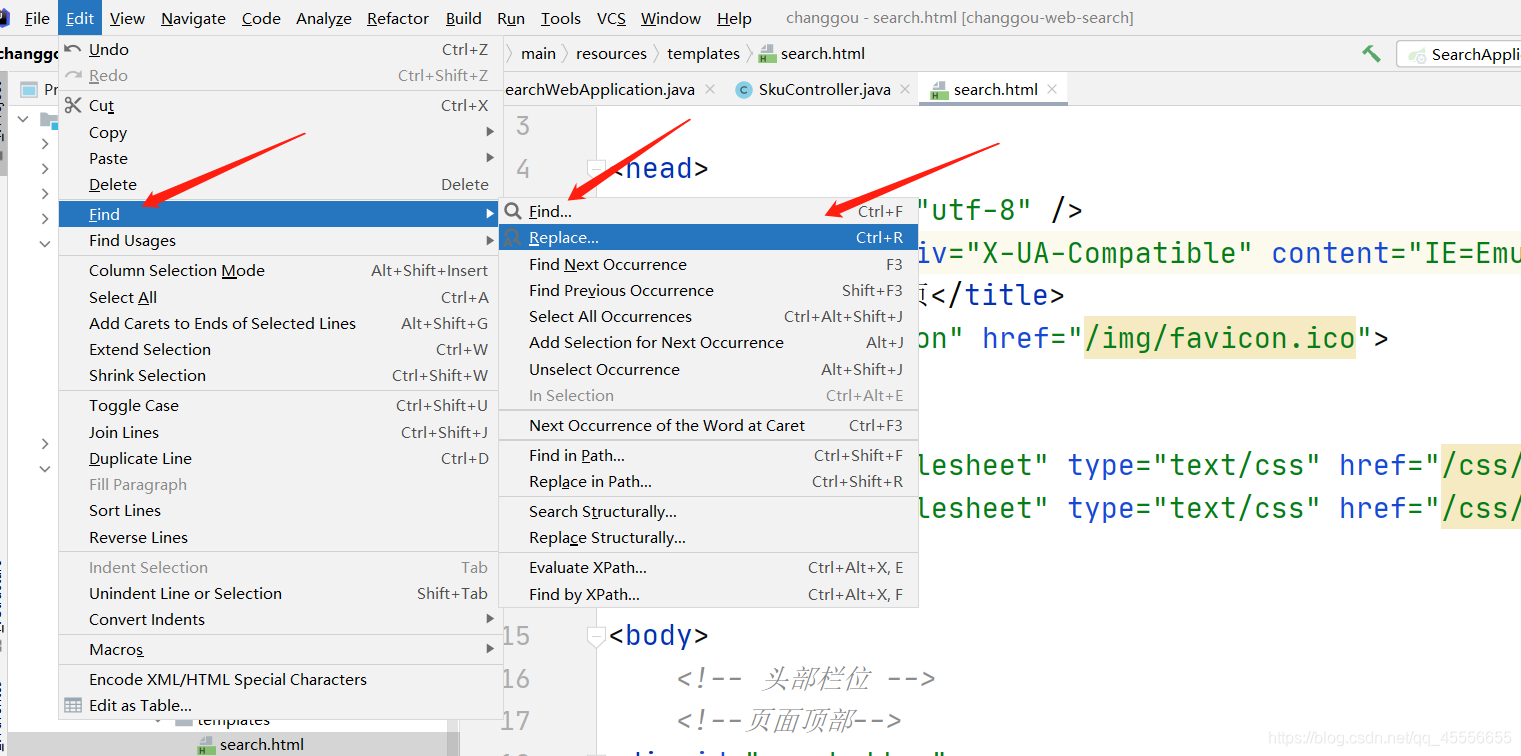Image resolution: width=1521 pixels, height=756 pixels.
Task: Select search.html in the project tree
Action: click(x=262, y=744)
